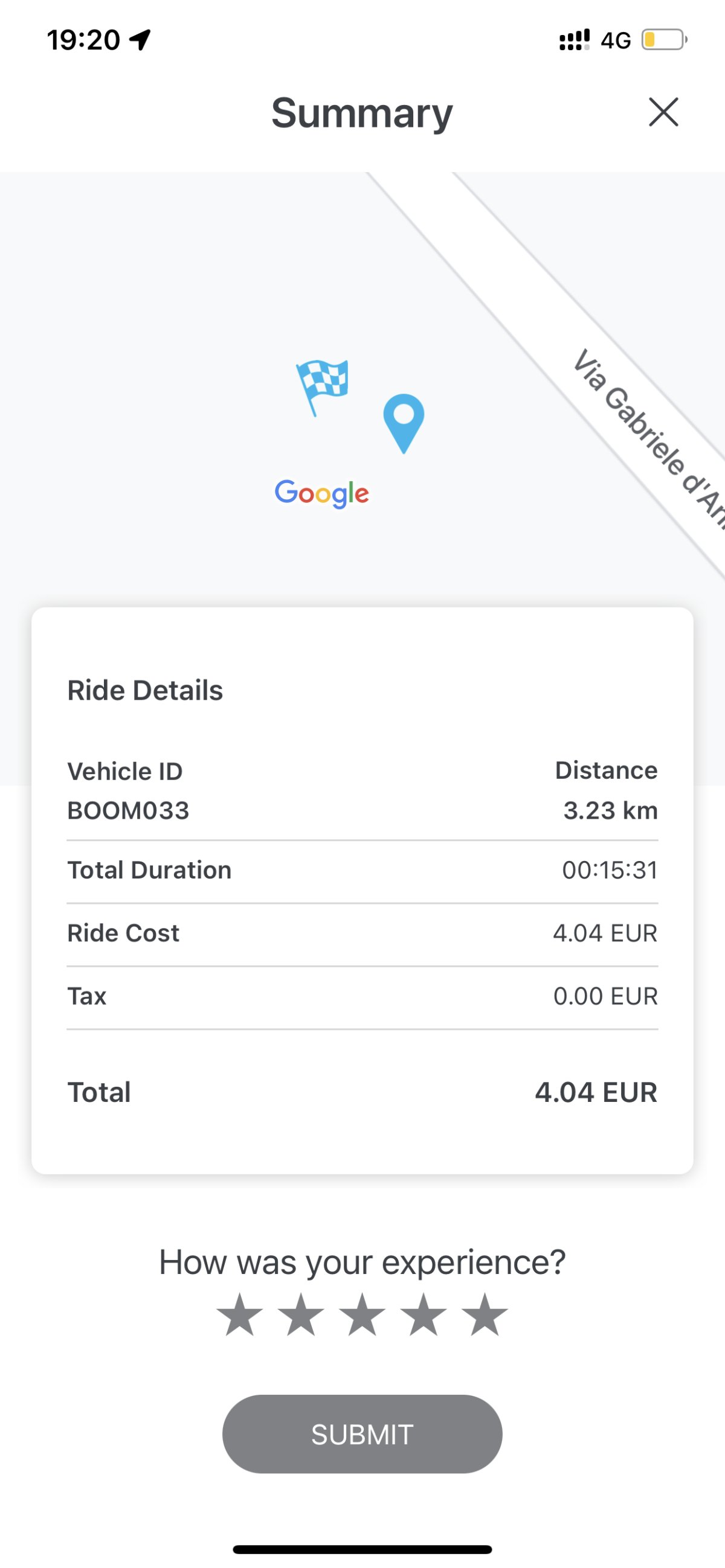725x1568 pixels.
Task: Tap the blue location pin marker
Action: point(404,421)
